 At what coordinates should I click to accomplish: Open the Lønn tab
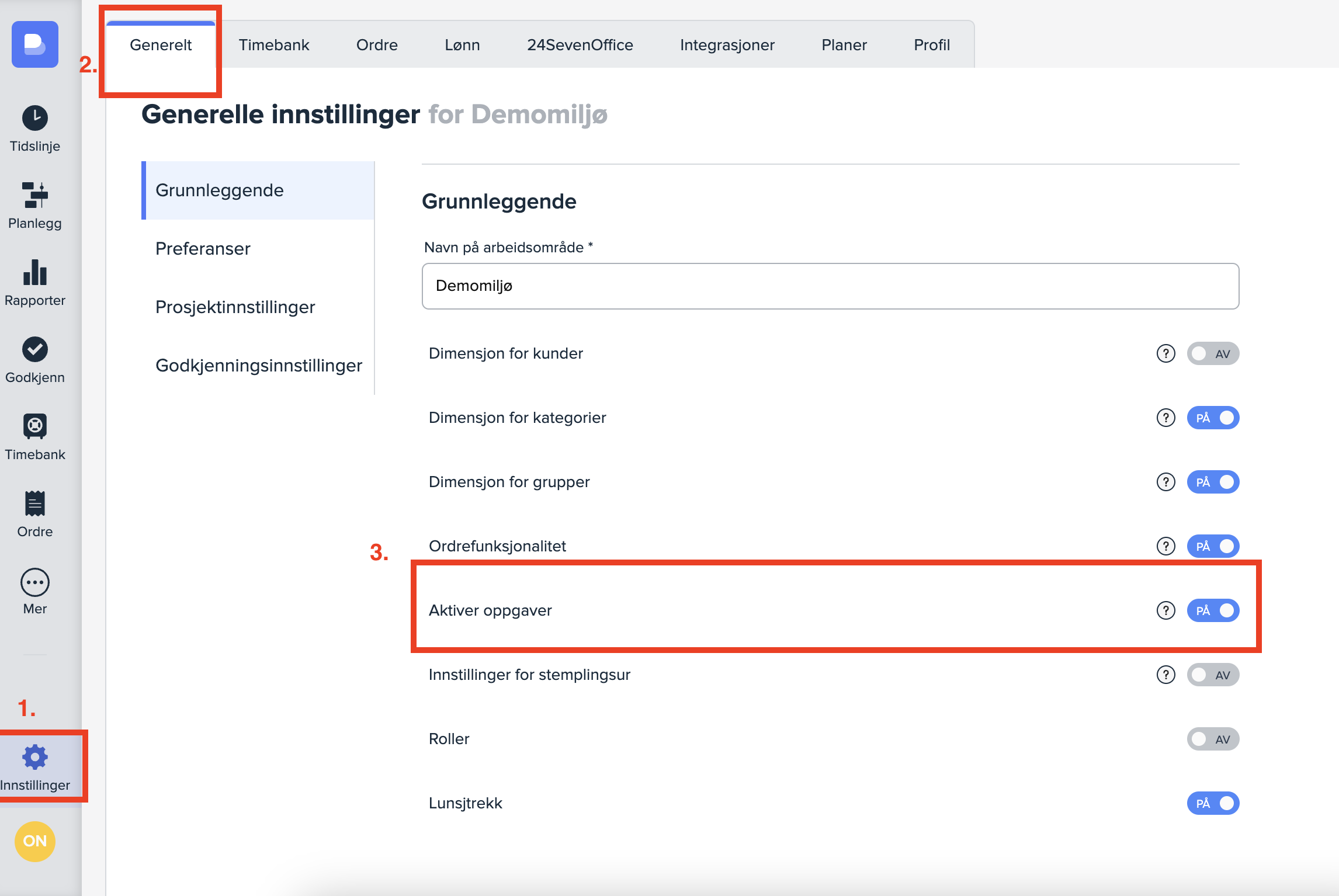(462, 45)
